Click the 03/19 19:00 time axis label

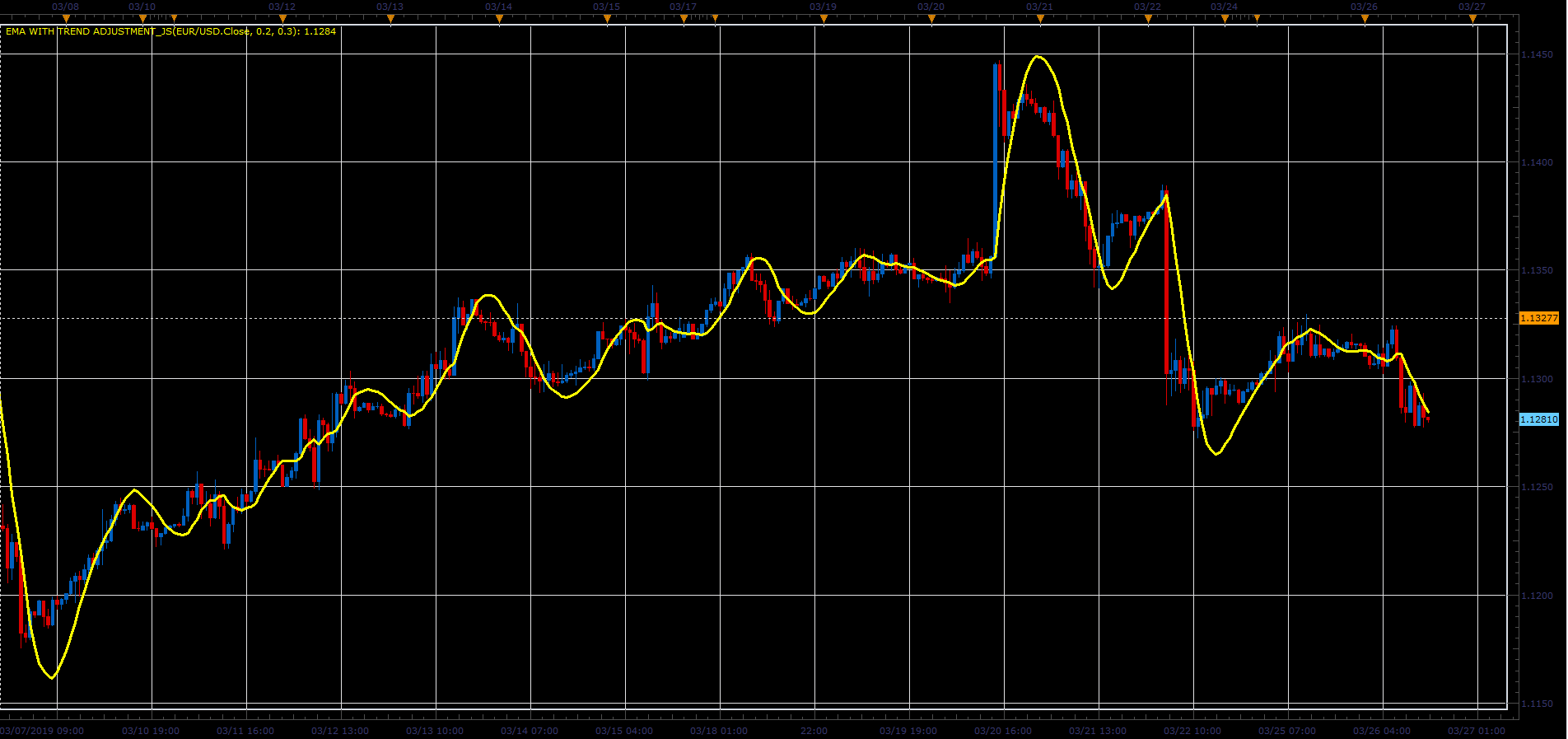pyautogui.click(x=908, y=731)
